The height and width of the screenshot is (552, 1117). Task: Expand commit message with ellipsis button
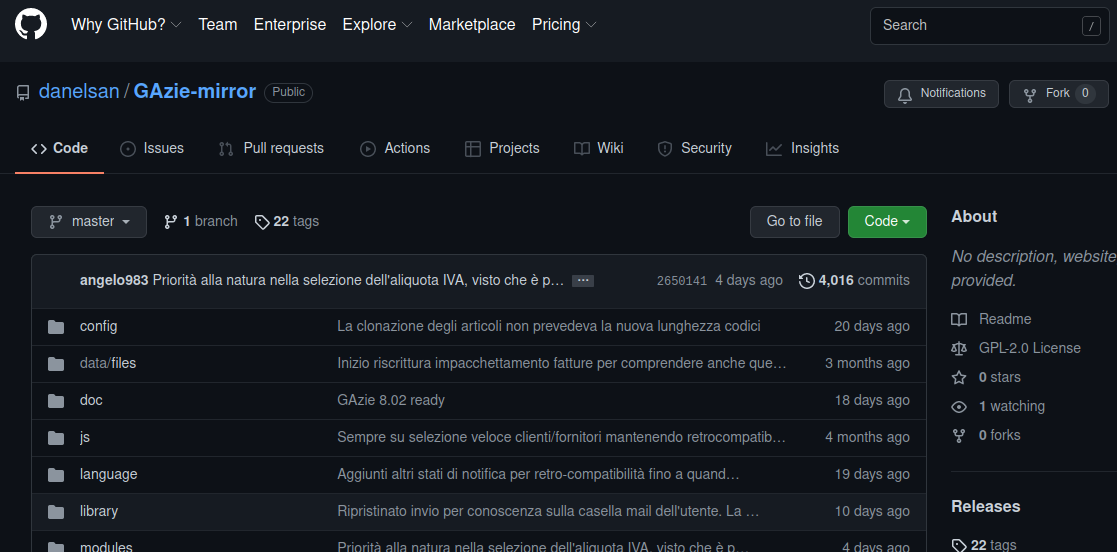(583, 281)
